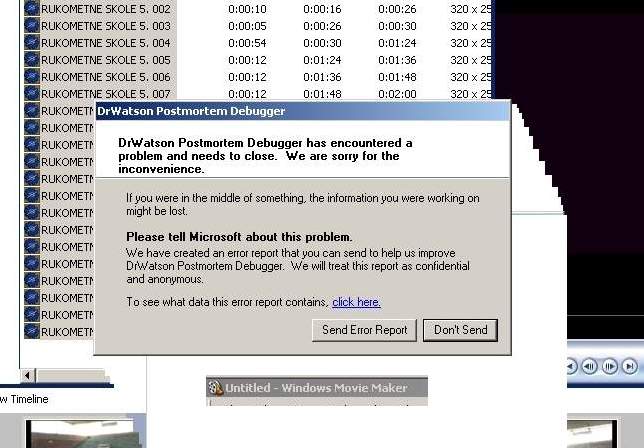
Task: Click the Windows Movie Maker title icon
Action: (x=216, y=388)
